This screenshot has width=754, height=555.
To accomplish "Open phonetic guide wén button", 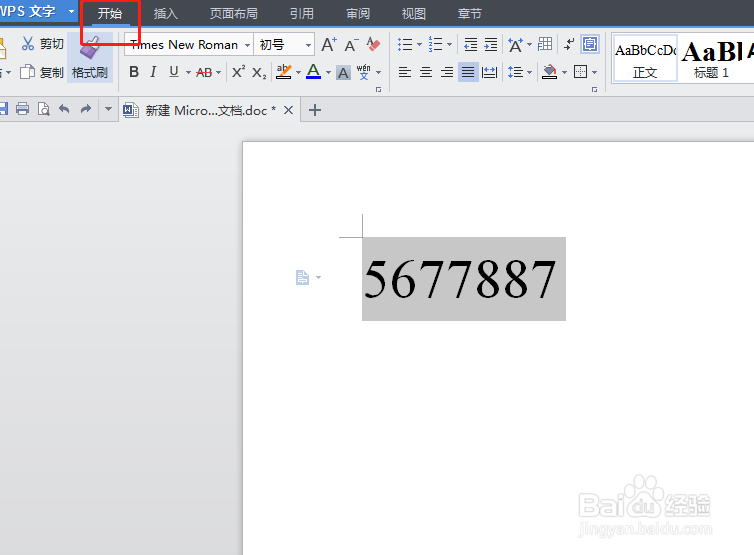I will click(x=364, y=72).
